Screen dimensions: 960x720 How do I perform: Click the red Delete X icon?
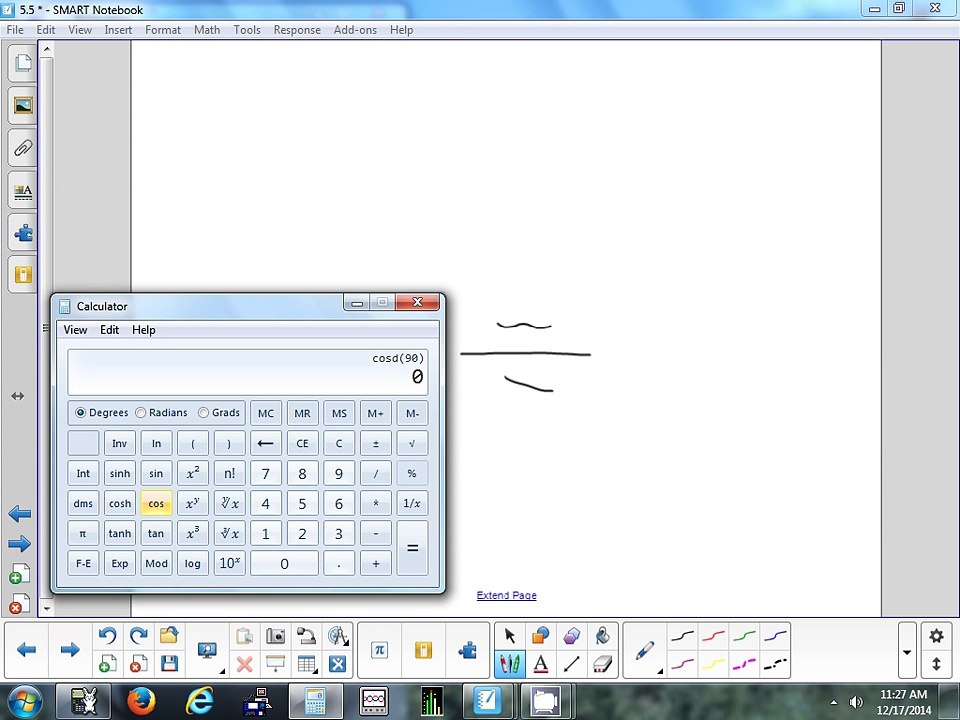tap(244, 664)
